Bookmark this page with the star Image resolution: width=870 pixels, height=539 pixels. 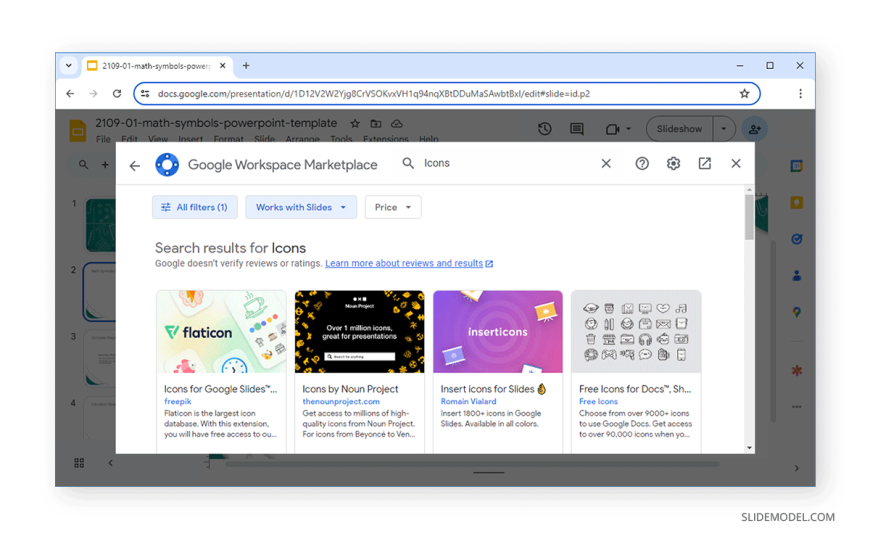744,93
